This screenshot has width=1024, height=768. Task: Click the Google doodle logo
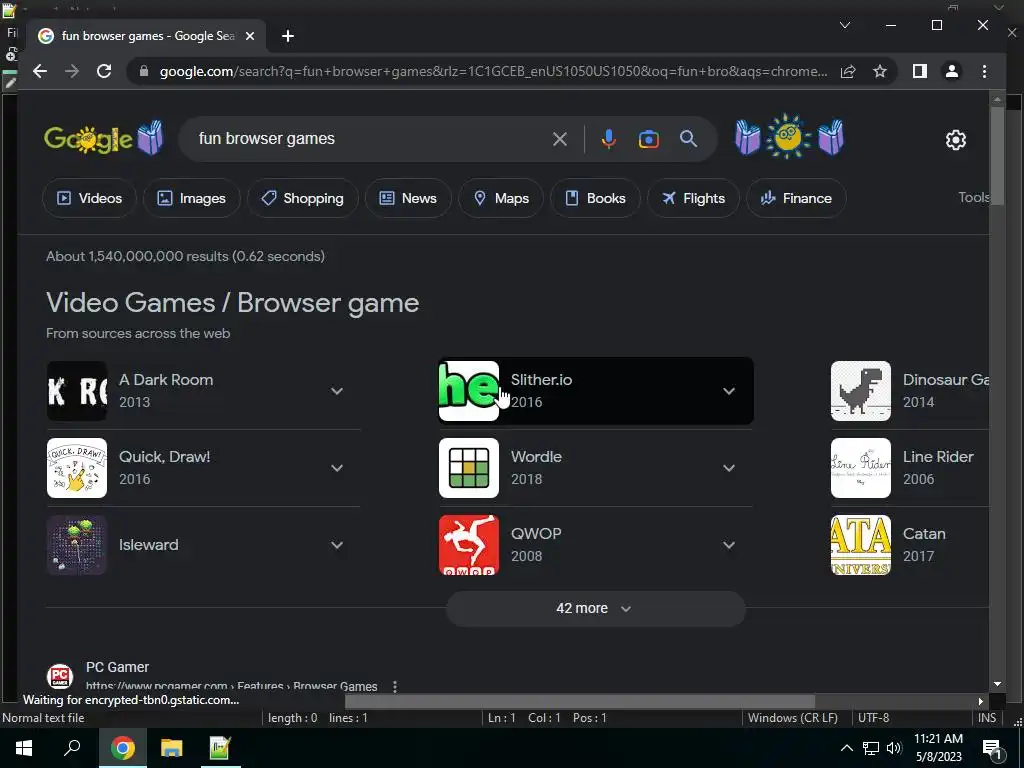[103, 138]
